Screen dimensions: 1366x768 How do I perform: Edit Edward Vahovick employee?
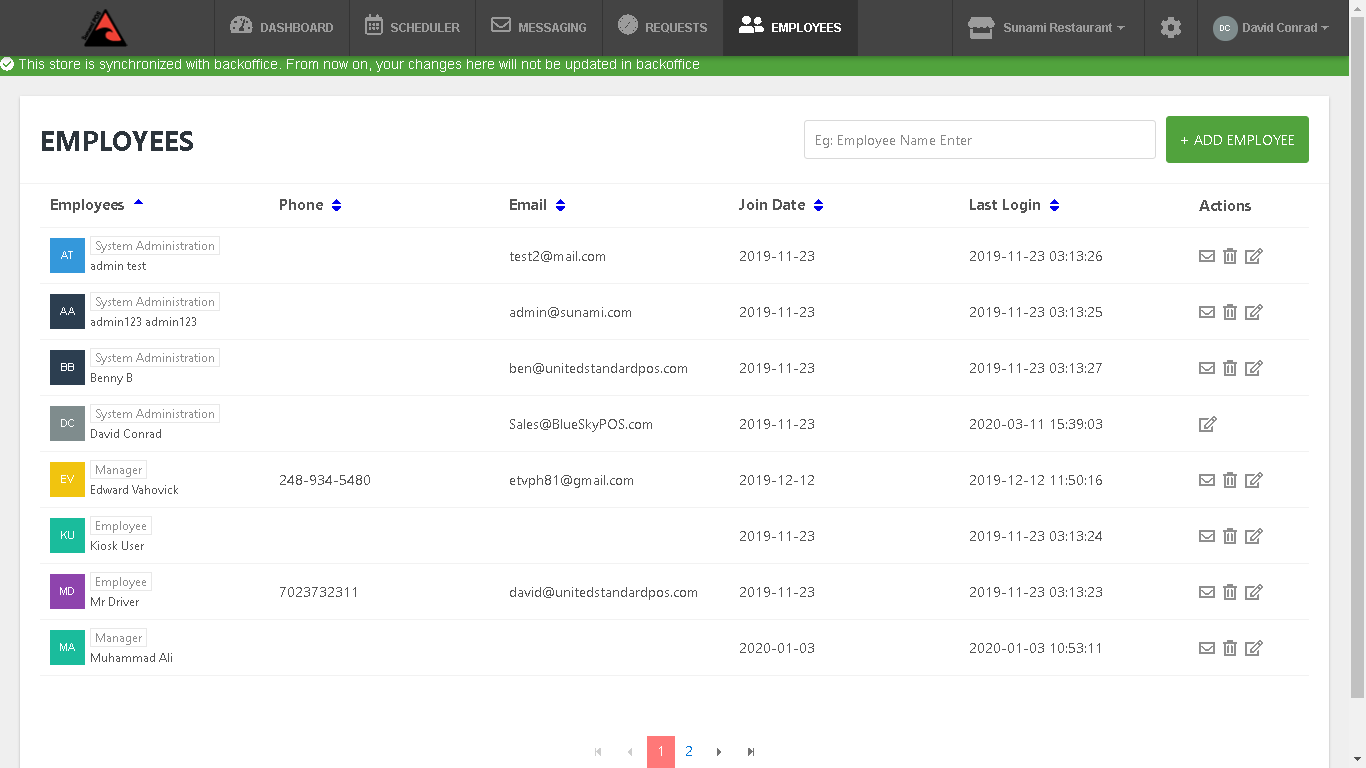click(x=1254, y=480)
